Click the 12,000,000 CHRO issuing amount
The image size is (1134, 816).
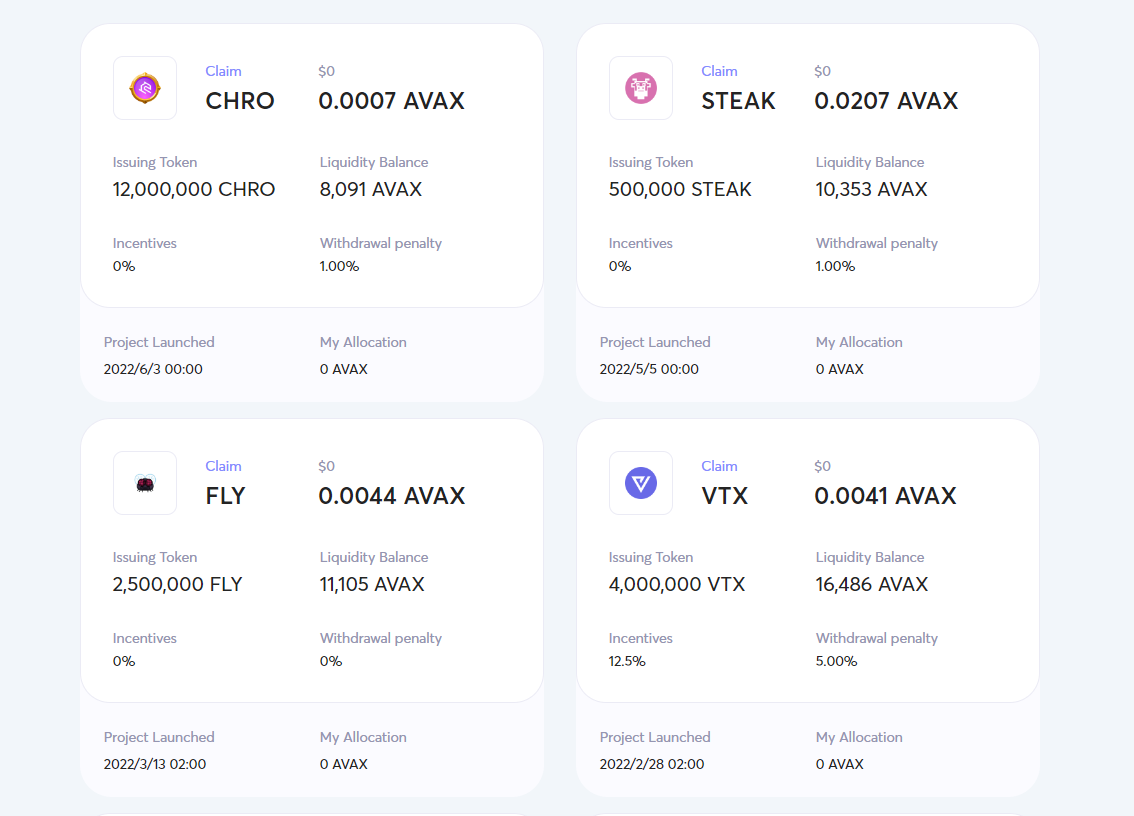pos(194,189)
